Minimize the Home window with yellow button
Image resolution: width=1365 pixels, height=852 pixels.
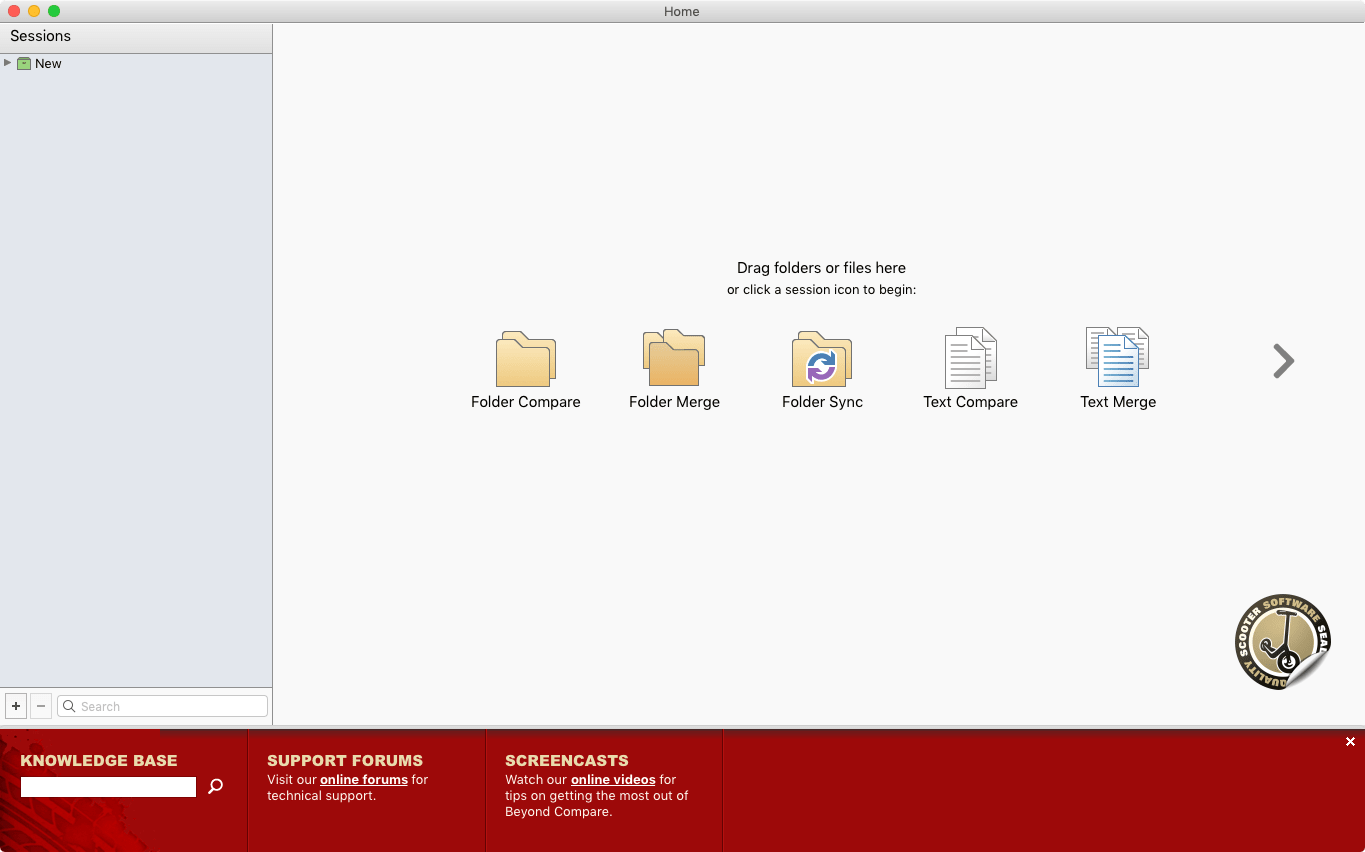pos(34,11)
